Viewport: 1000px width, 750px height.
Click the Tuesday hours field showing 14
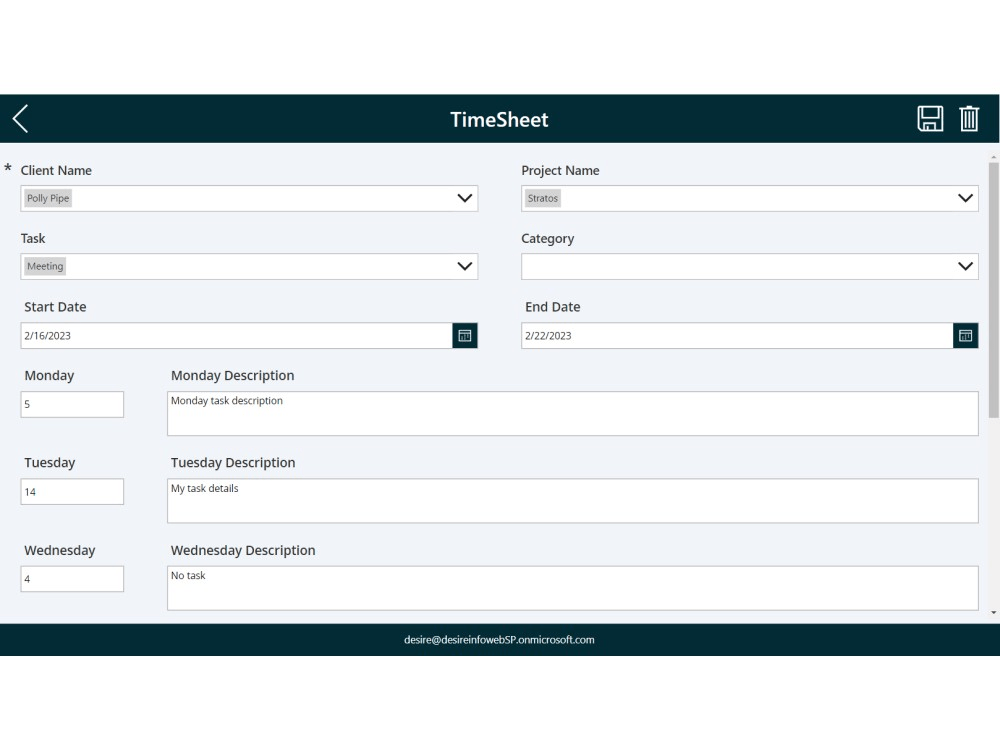pyautogui.click(x=72, y=491)
